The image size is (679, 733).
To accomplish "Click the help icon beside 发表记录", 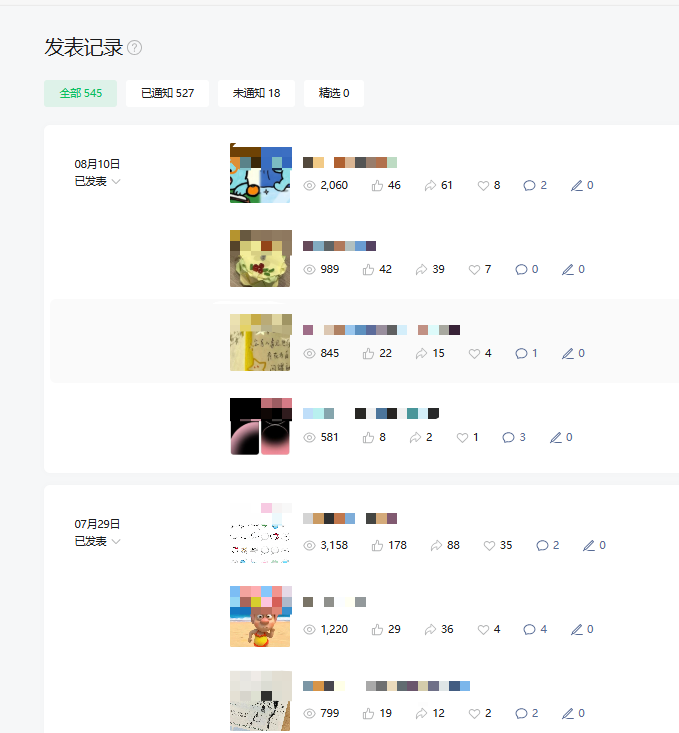I will (135, 48).
